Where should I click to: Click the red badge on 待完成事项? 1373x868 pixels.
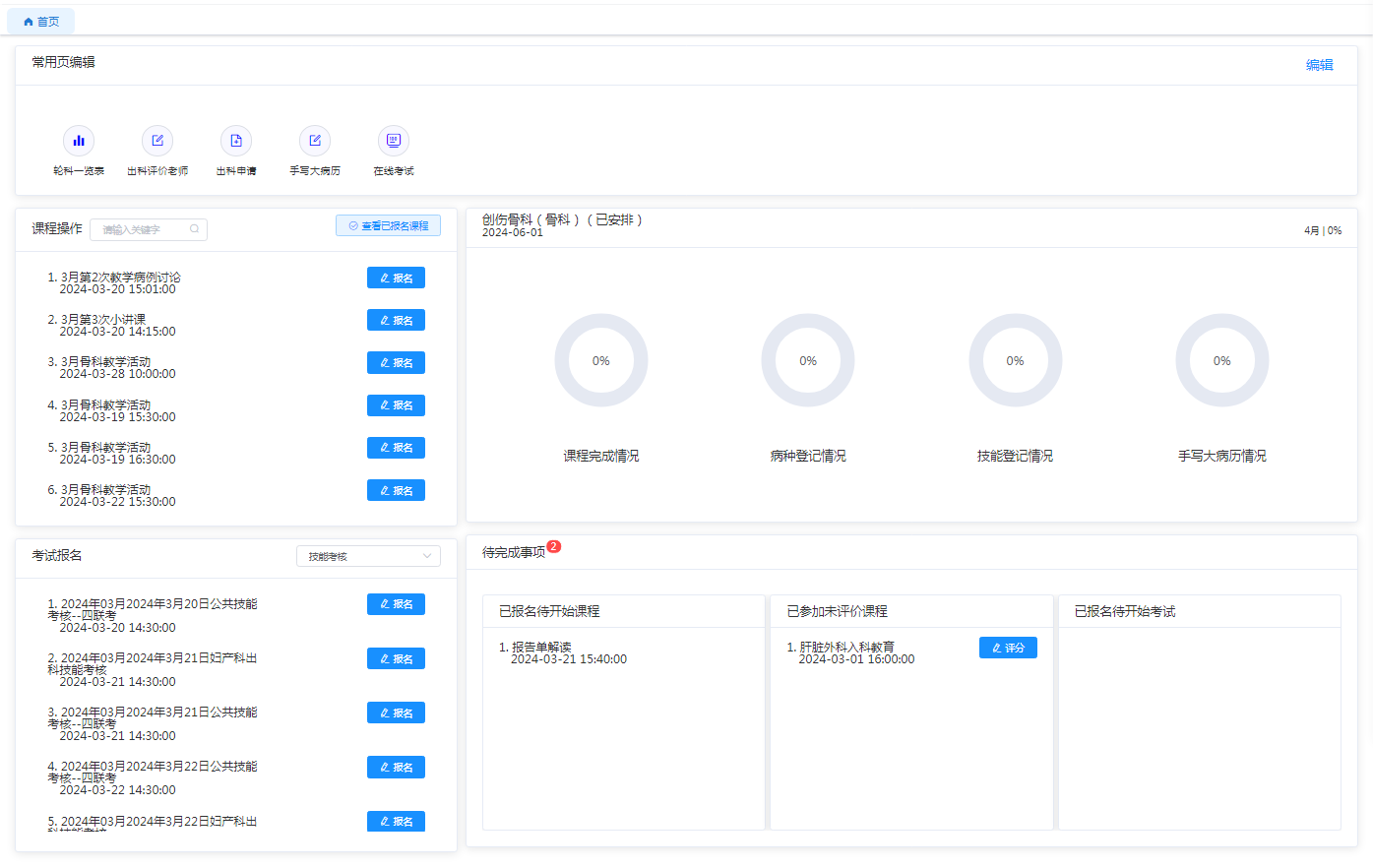pyautogui.click(x=553, y=546)
